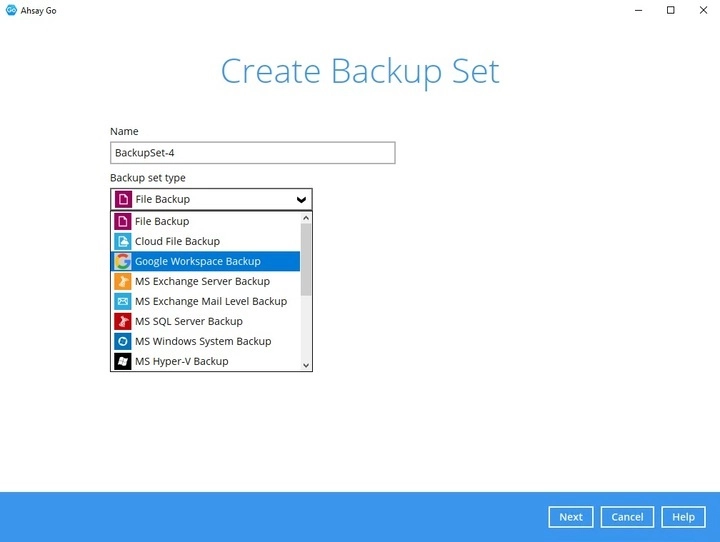Click the MS Hyper-V Backup icon

(123, 361)
